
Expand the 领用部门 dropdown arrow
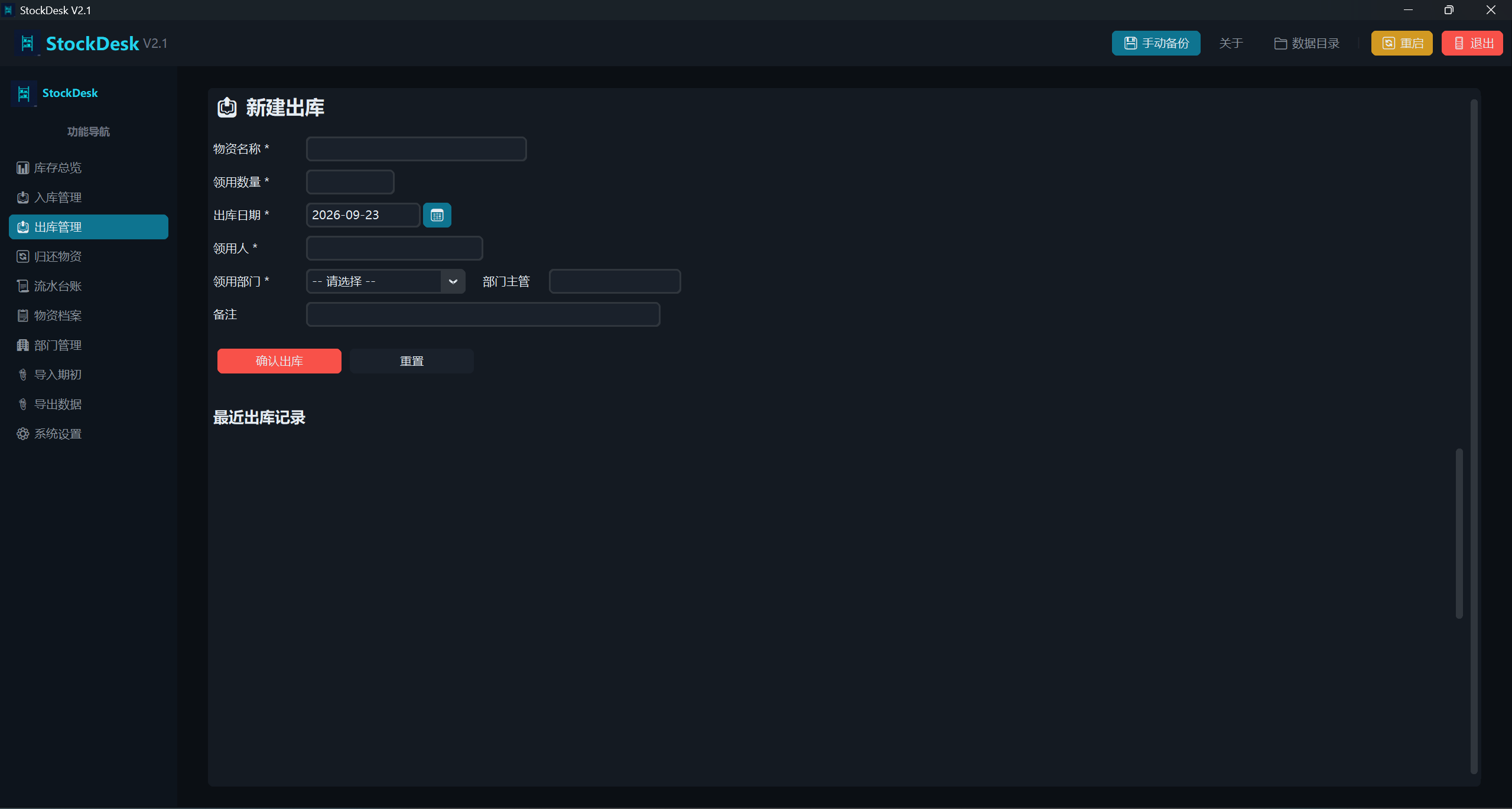[453, 281]
